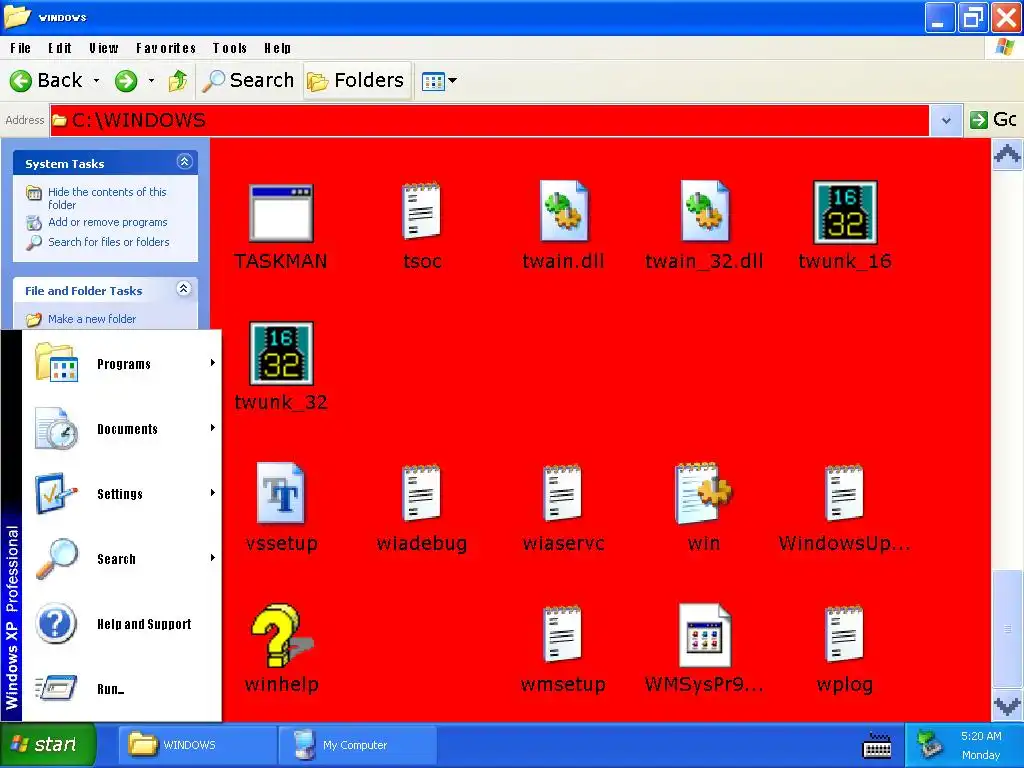Click Search for files or folders link
The image size is (1024, 768).
[108, 242]
